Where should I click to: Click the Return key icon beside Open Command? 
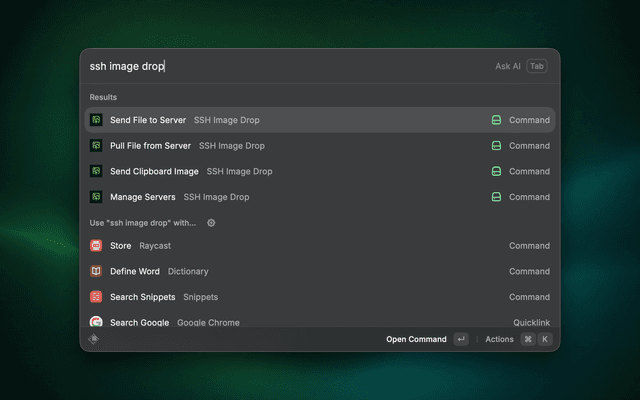(x=461, y=339)
